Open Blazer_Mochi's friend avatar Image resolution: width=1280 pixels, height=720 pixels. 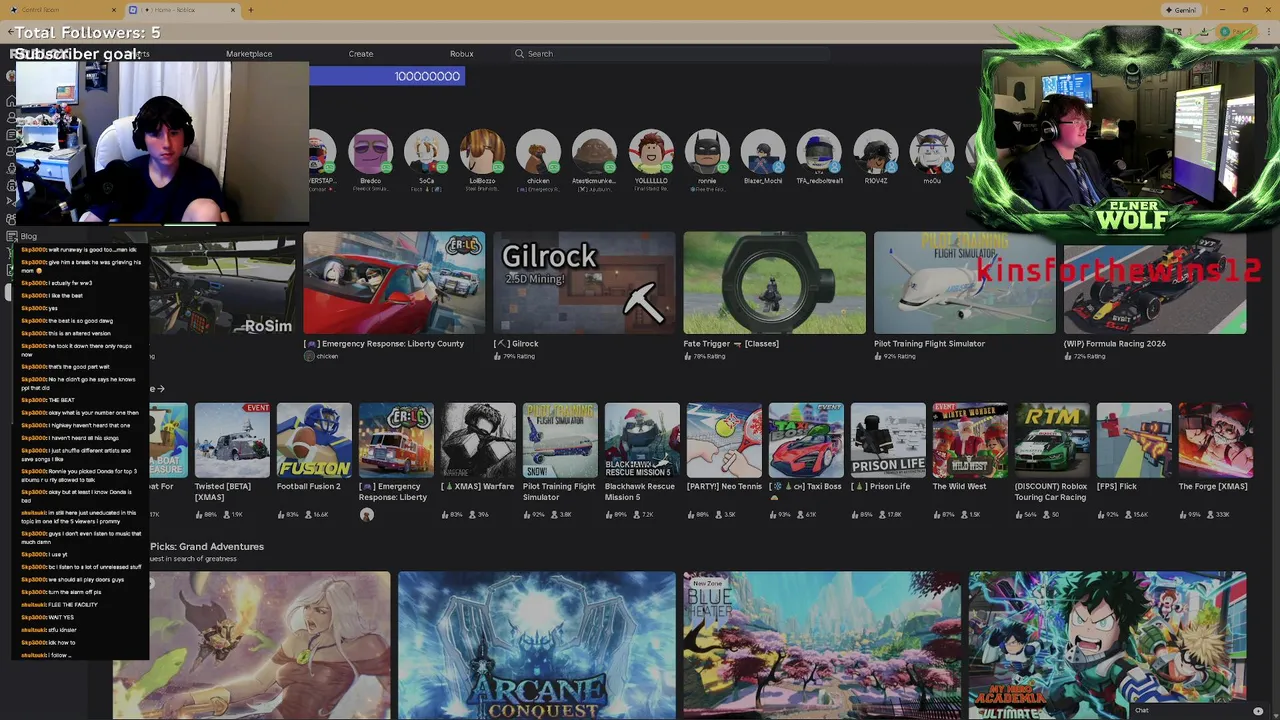point(763,153)
